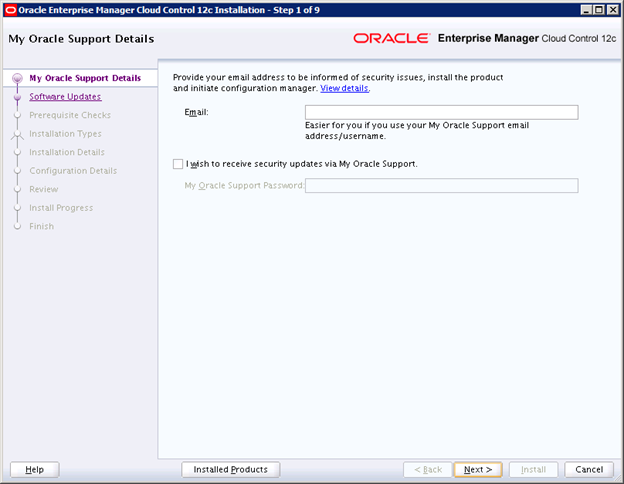Click the My Oracle Support Password field

[x=441, y=185]
